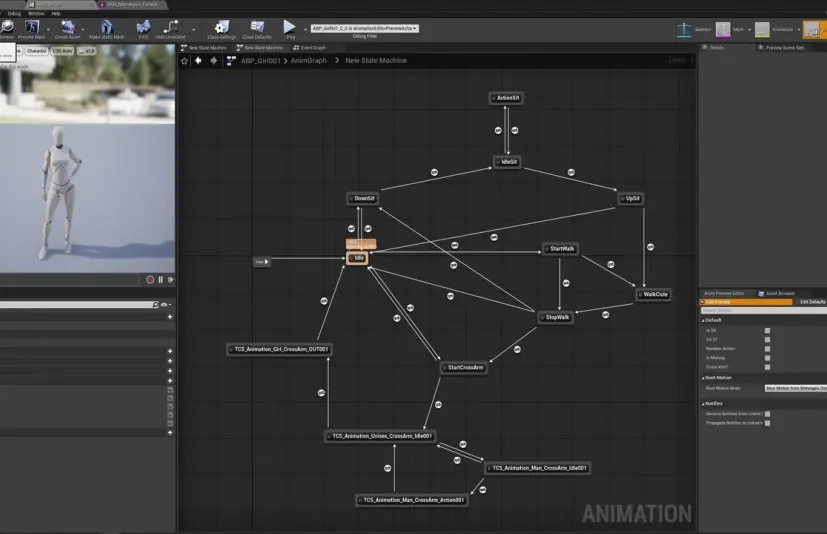Toggle the Cross Arm? checkbox
Screen dimensions: 827x534
(767, 367)
